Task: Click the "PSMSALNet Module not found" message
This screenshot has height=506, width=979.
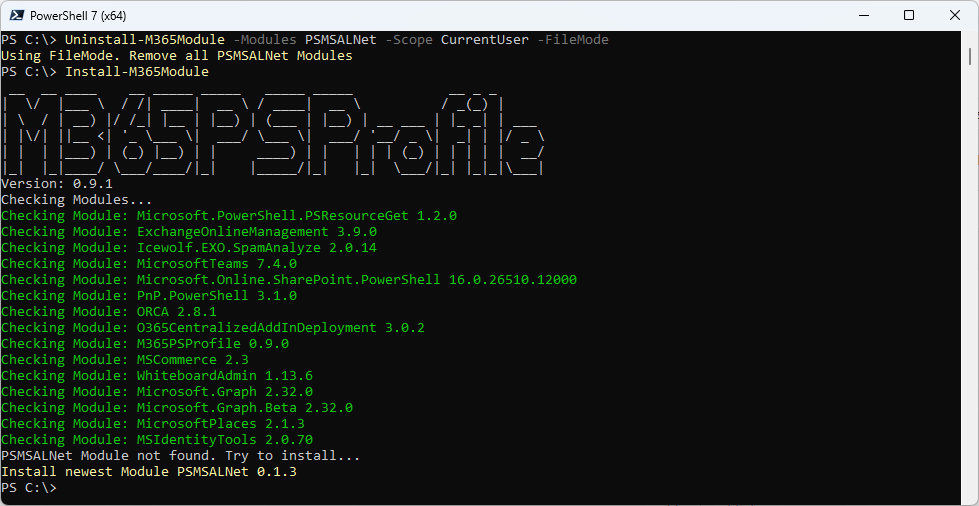Action: pos(180,456)
